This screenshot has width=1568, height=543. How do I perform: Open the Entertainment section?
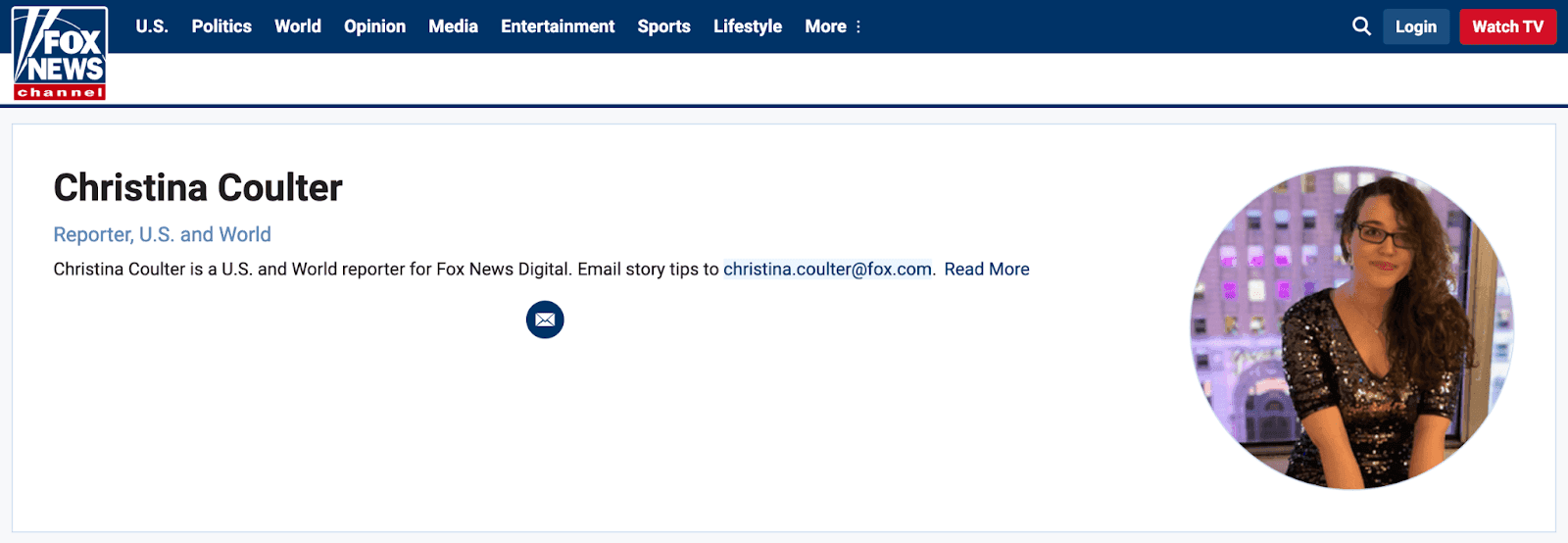(x=558, y=26)
